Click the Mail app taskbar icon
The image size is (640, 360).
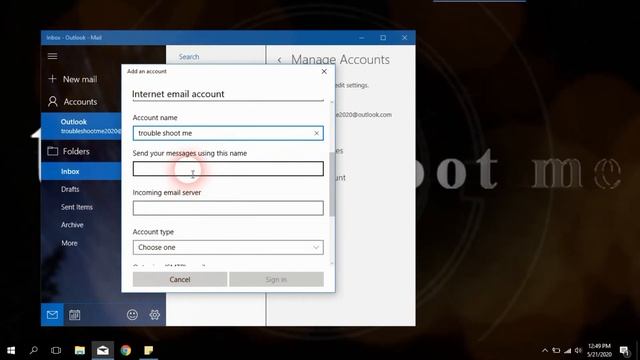[103, 350]
